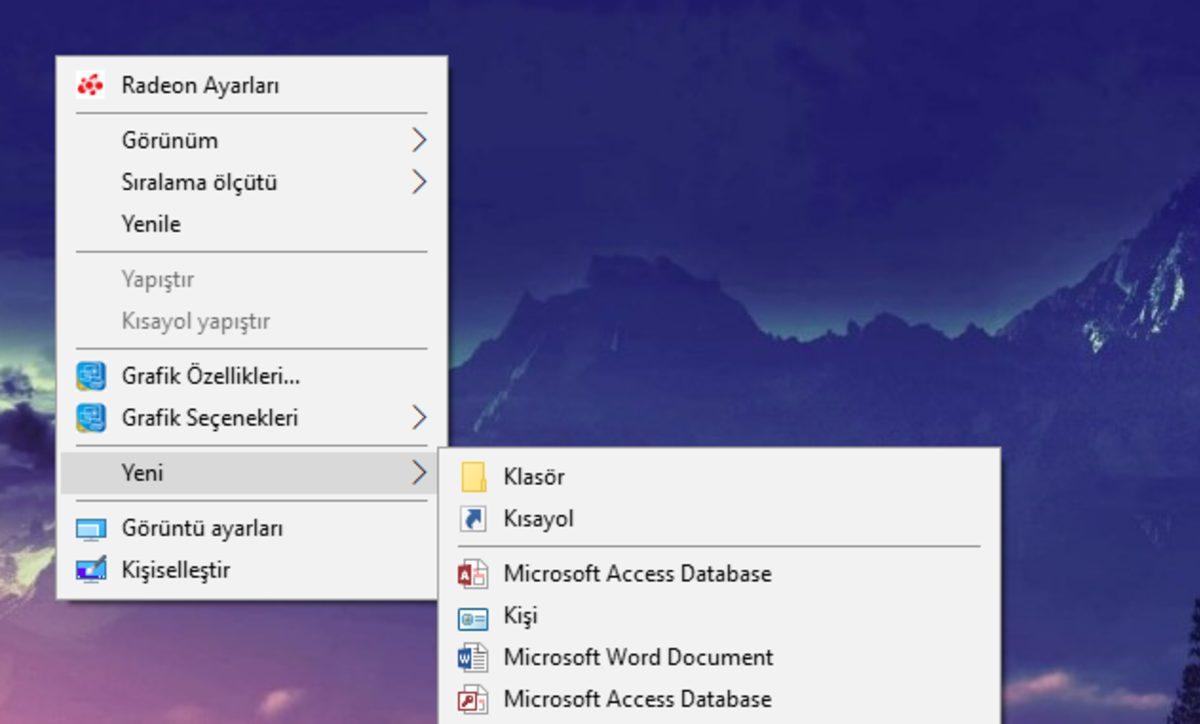Viewport: 1200px width, 724px height.
Task: Click the Görüntü ayarları monitor icon
Action: 91,528
